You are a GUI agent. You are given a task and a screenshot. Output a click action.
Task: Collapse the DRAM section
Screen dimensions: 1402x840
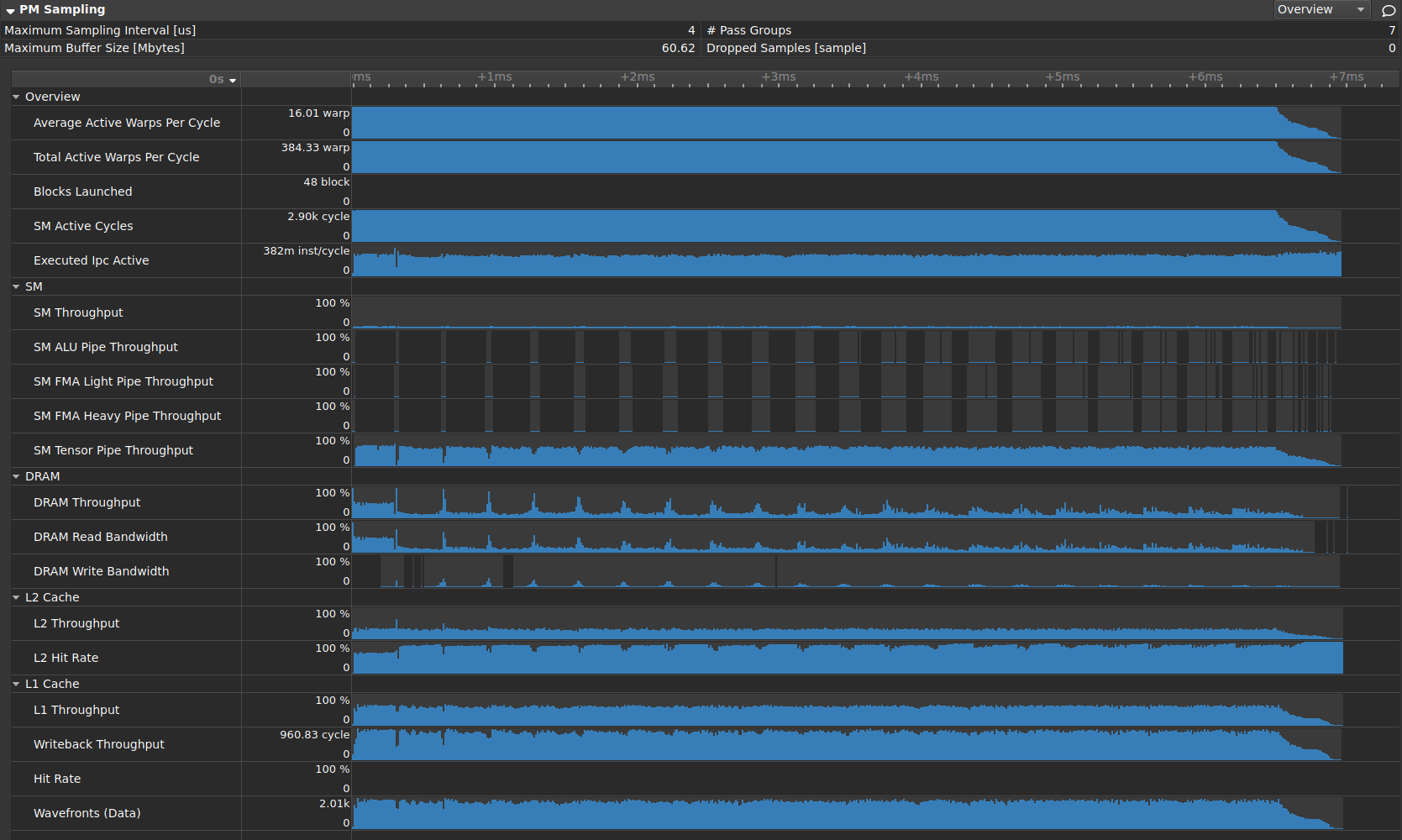[15, 476]
